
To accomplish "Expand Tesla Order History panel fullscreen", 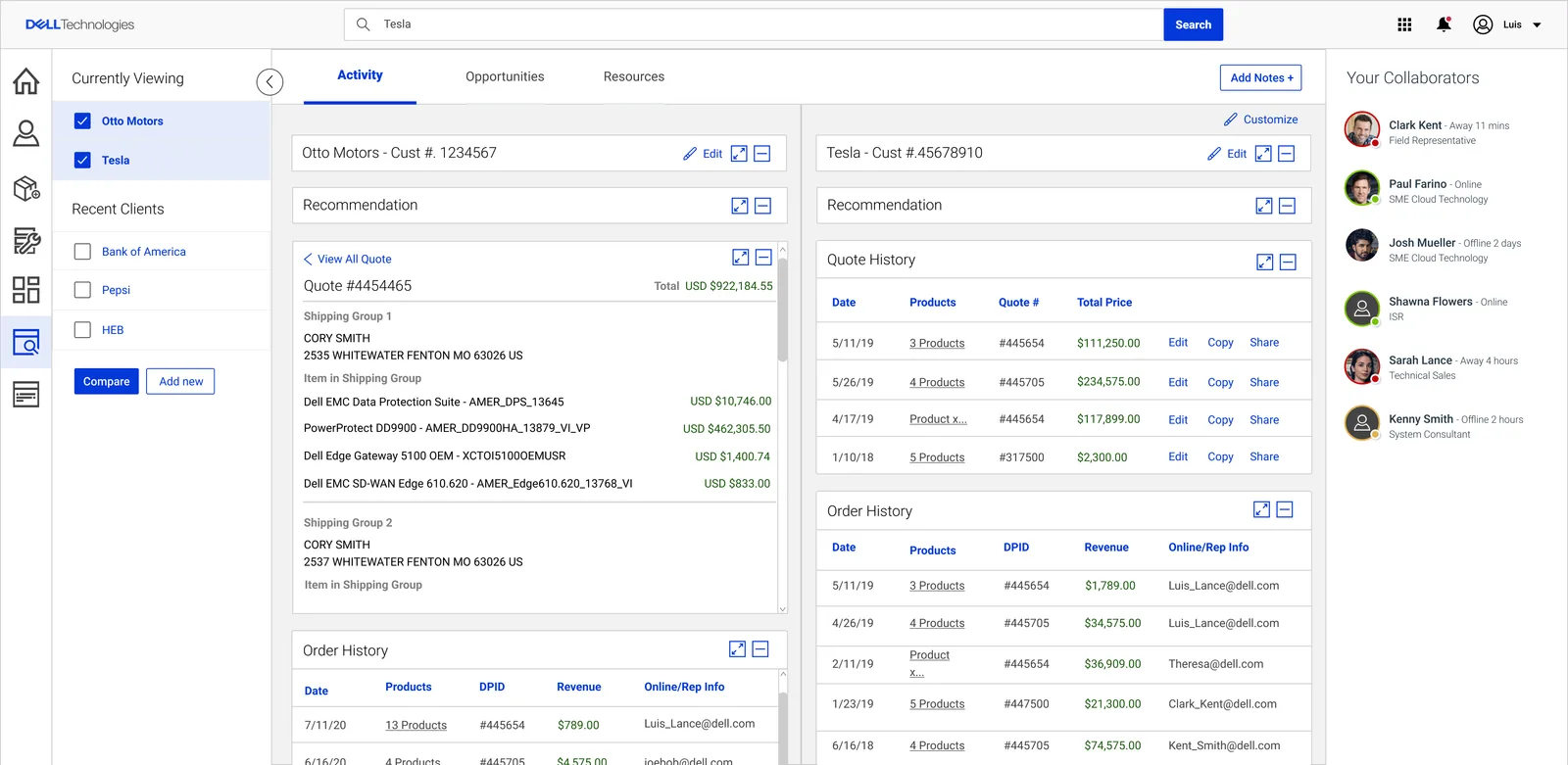I will [x=1261, y=509].
